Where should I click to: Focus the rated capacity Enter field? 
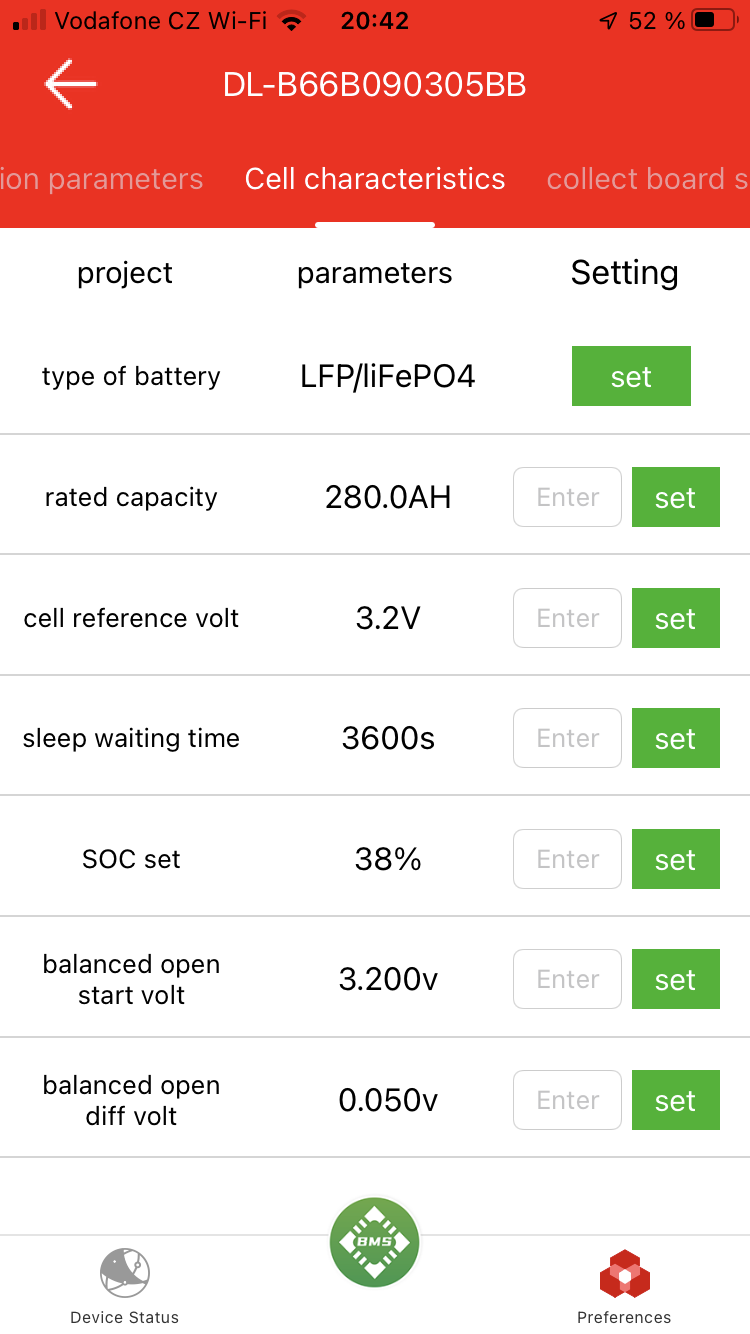coord(567,497)
